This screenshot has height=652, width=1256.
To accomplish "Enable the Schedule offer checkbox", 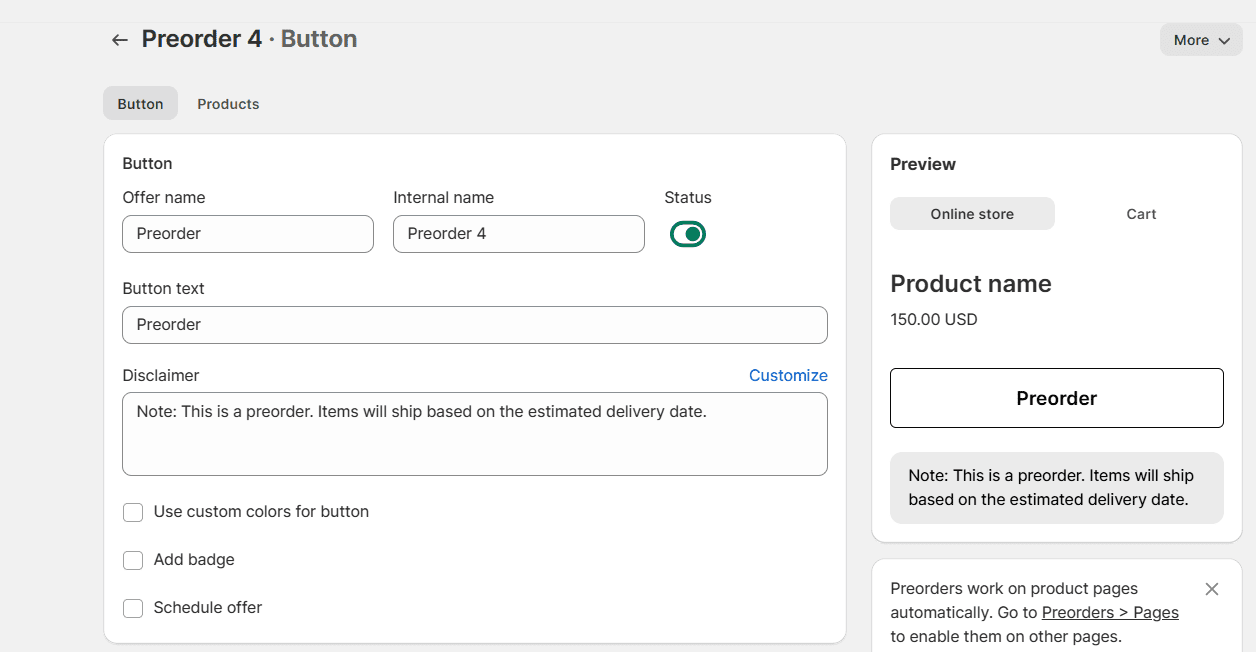I will tap(133, 608).
